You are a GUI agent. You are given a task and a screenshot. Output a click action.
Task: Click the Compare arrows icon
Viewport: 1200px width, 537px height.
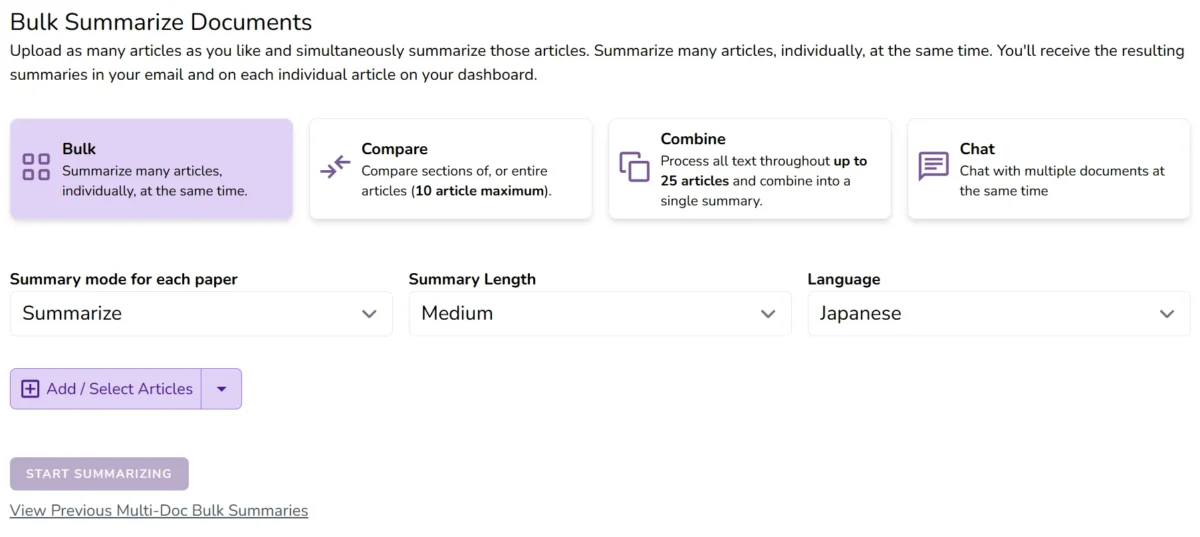[x=335, y=167]
